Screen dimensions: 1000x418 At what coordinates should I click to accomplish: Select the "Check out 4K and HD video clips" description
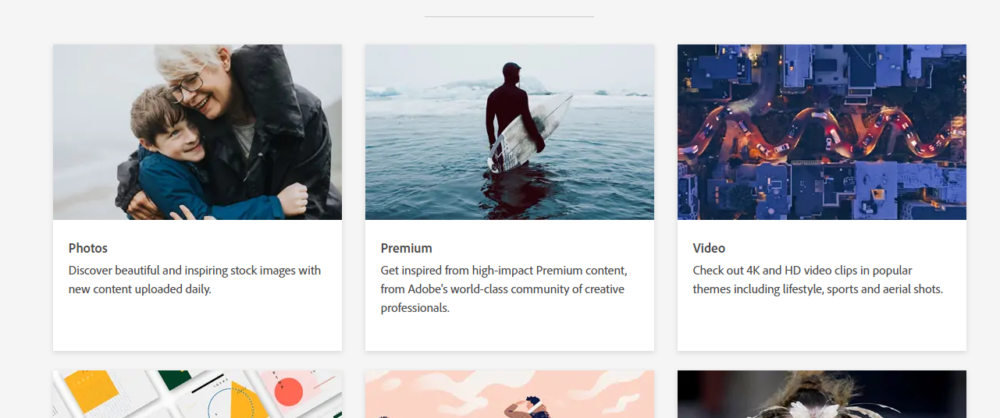817,280
